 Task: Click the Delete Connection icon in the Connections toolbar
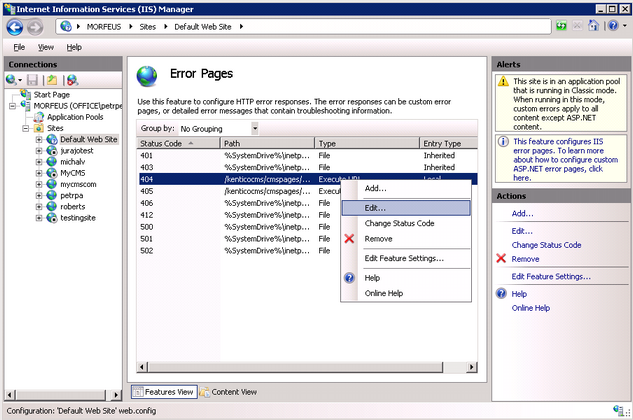click(72, 80)
